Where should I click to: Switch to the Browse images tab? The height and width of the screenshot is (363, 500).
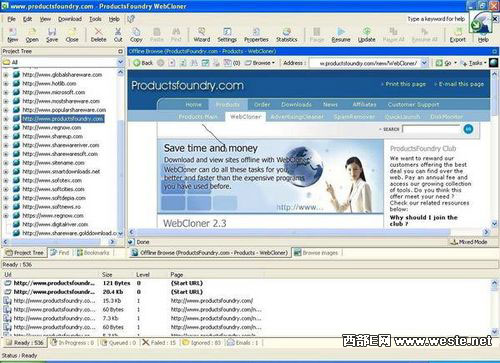[x=316, y=253]
